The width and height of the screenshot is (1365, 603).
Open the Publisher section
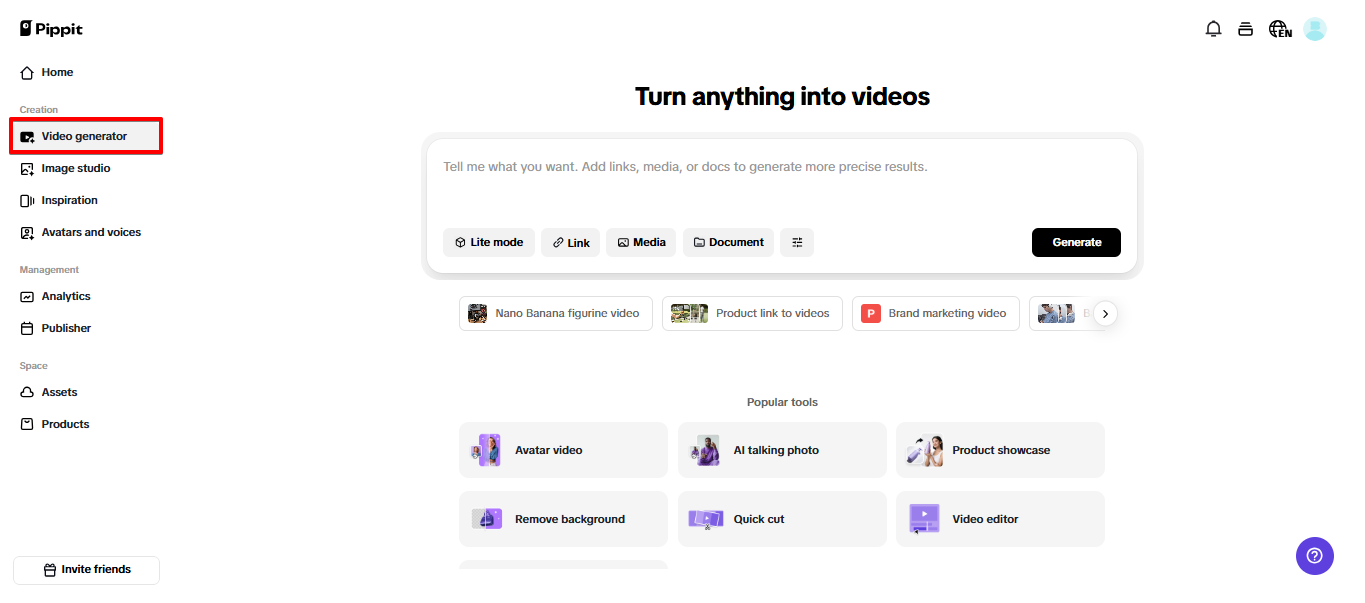coord(65,327)
